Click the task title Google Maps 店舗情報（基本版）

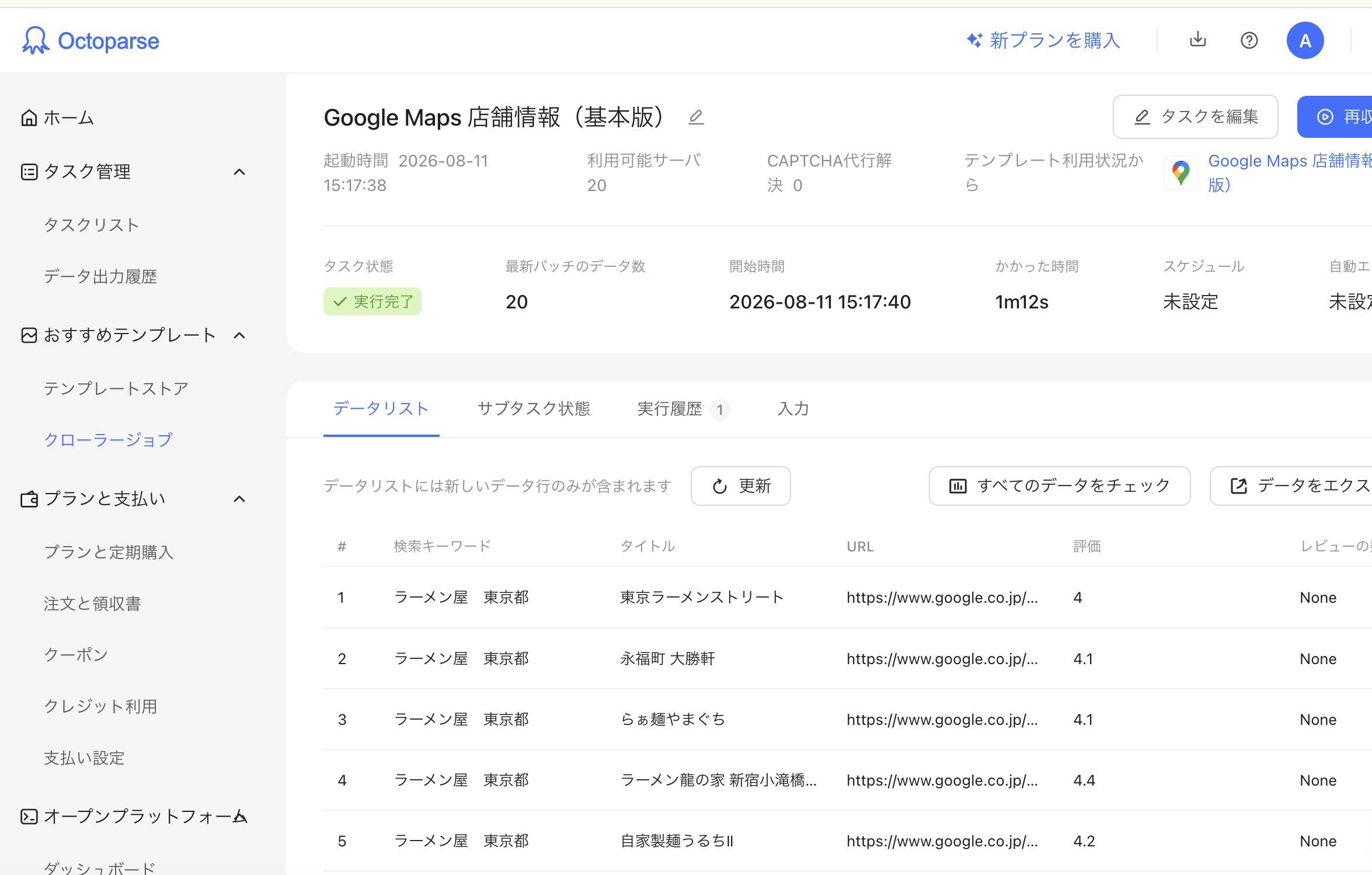tap(495, 117)
